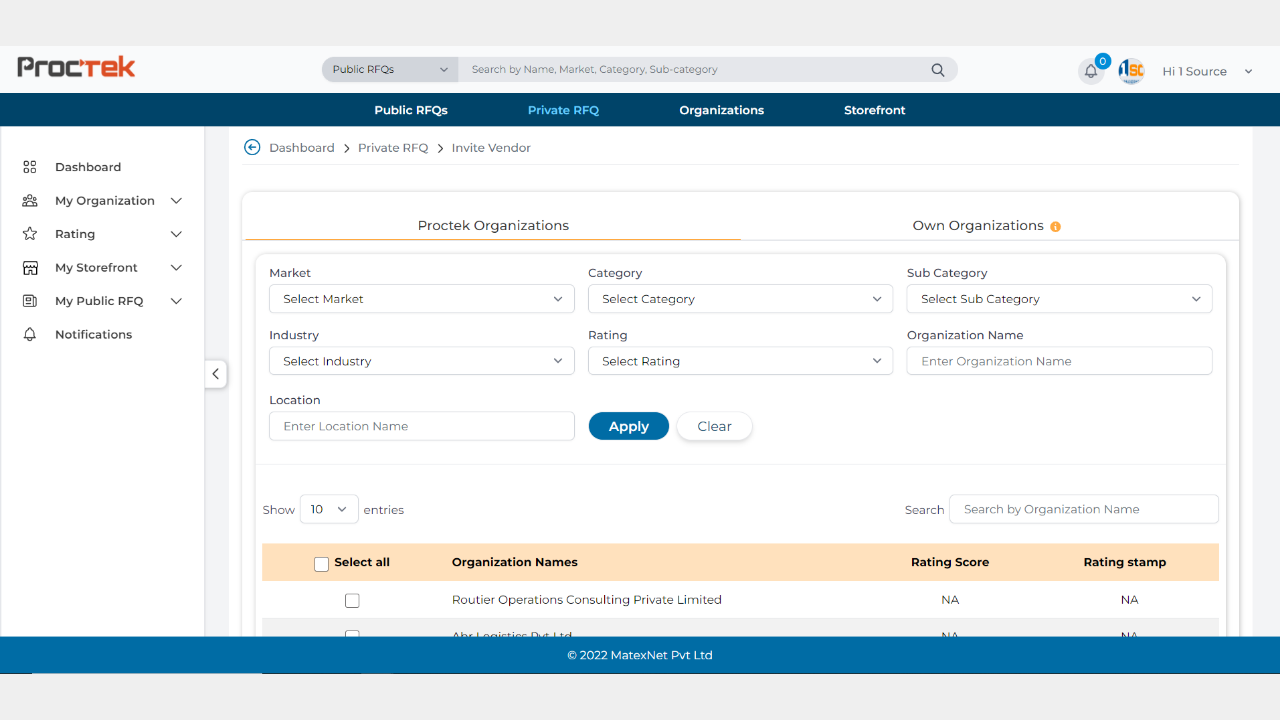
Task: Click the search magnifier icon
Action: coord(937,70)
